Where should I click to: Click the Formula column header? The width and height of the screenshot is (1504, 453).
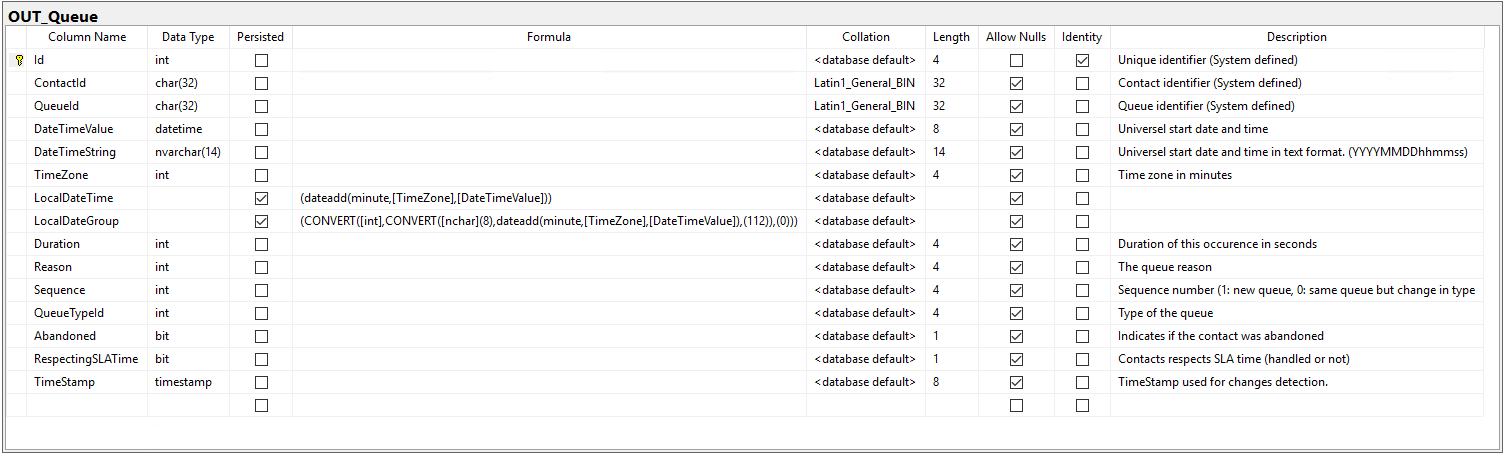point(549,37)
